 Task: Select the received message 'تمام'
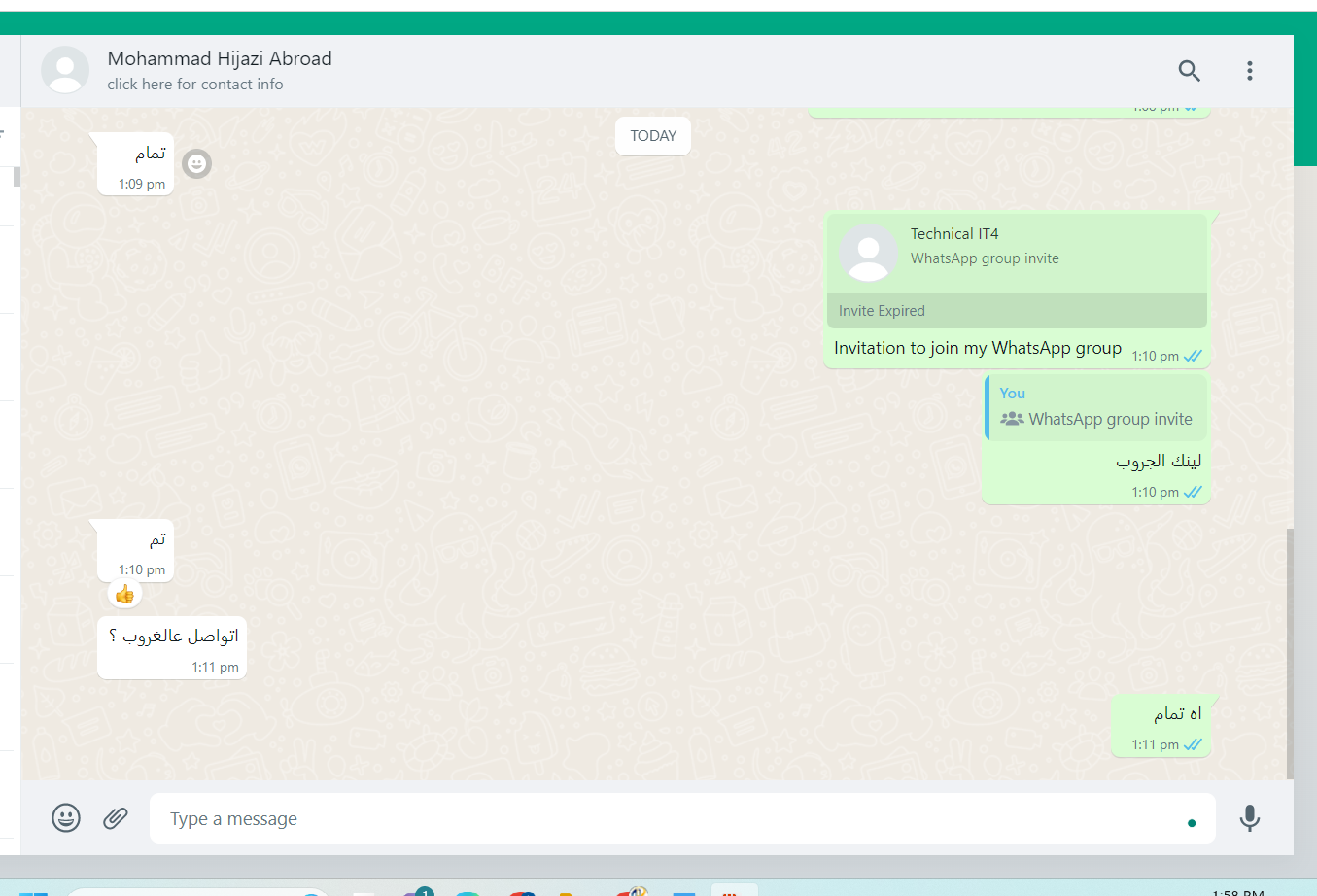pyautogui.click(x=151, y=154)
